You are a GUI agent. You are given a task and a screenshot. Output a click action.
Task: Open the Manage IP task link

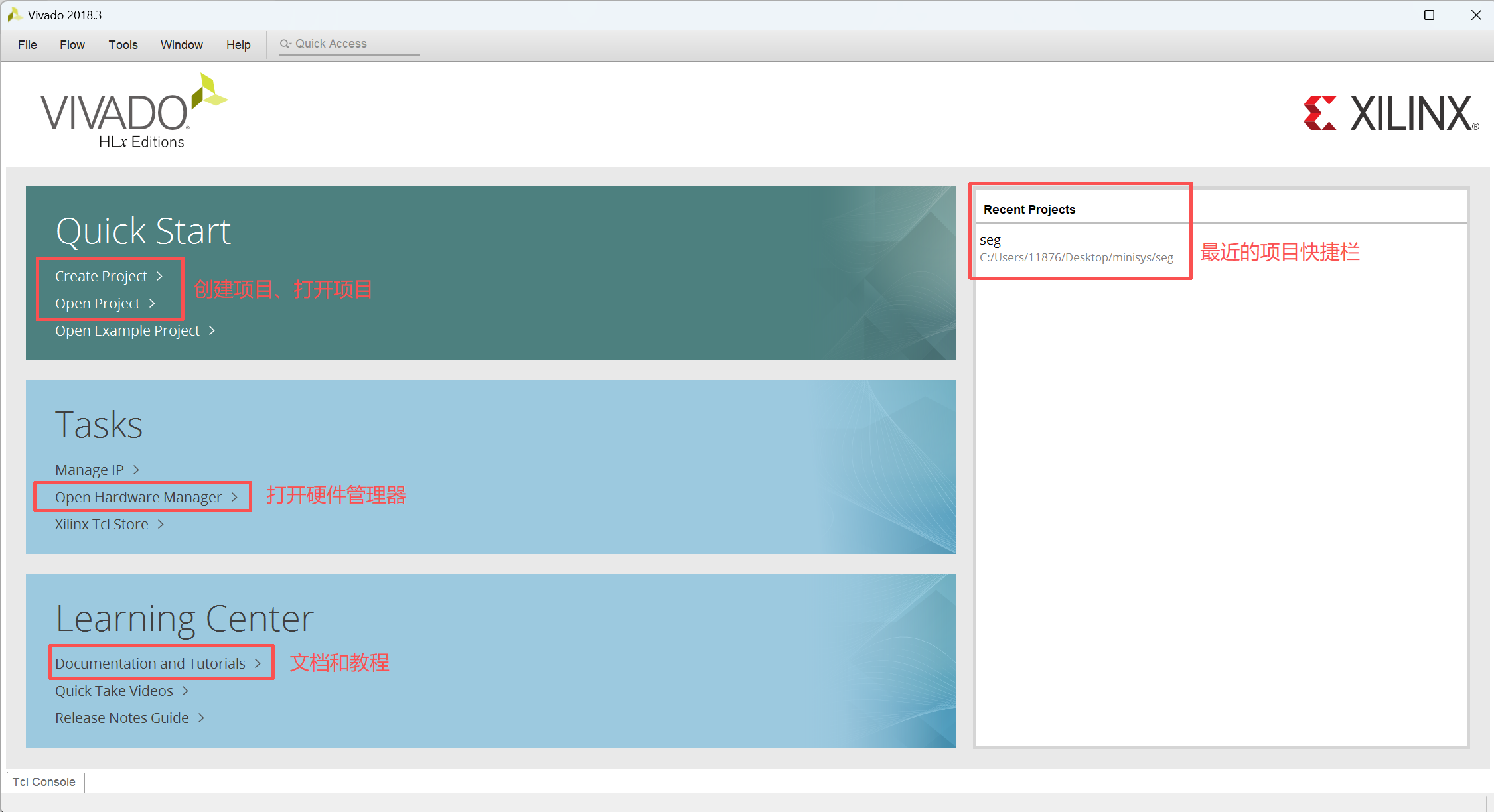(89, 470)
